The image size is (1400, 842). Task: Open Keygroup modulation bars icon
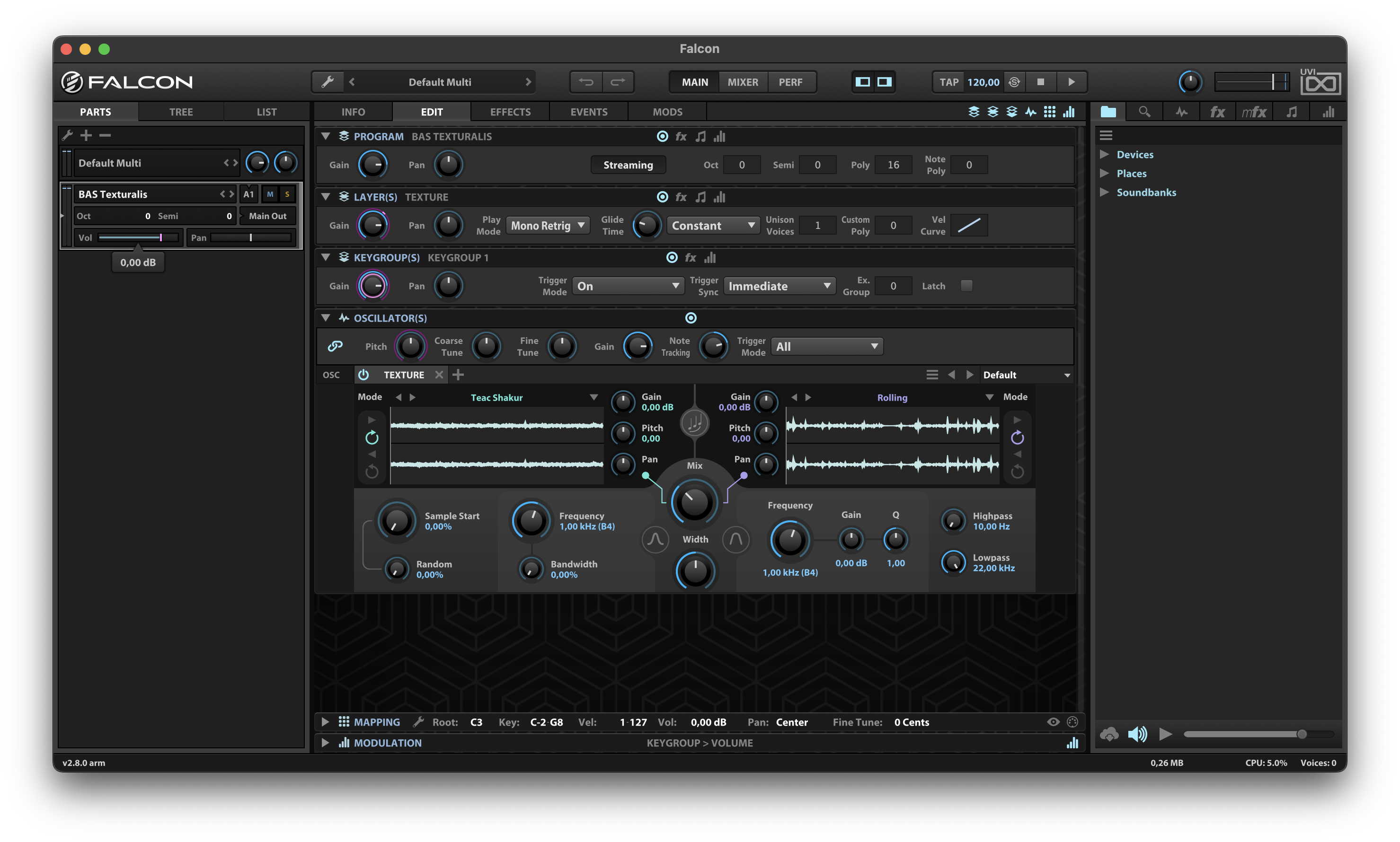click(709, 258)
